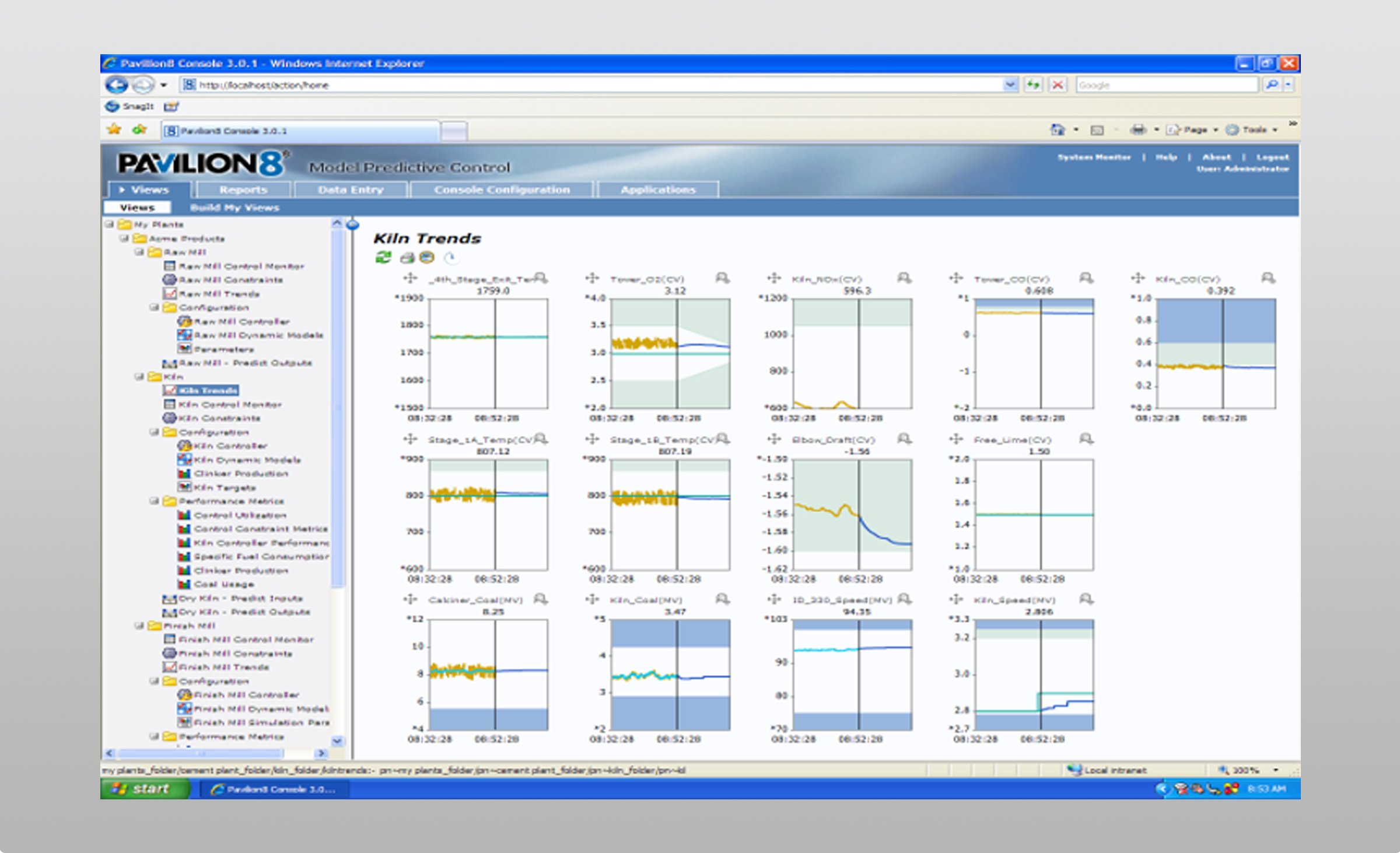Open the address bar history dropdown arrow

coord(1010,85)
